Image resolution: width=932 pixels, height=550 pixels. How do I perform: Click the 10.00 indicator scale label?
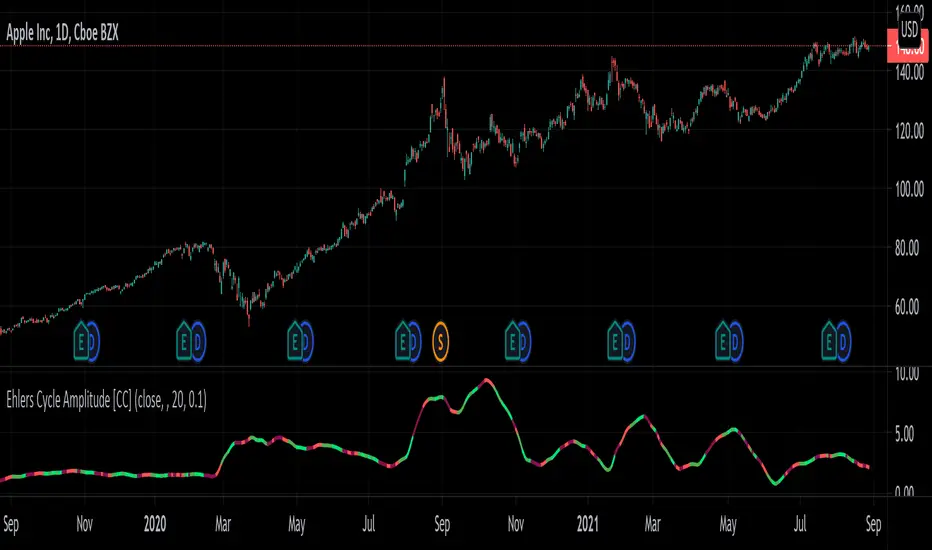point(907,373)
